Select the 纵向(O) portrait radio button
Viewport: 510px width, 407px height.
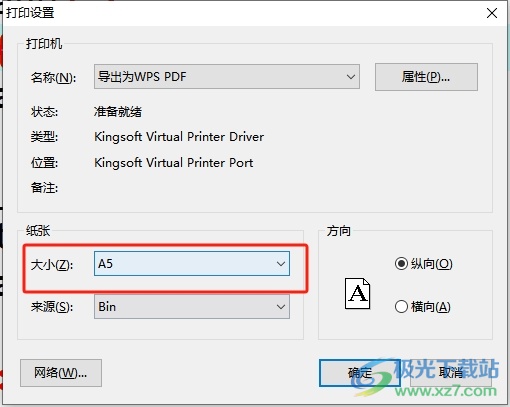point(401,264)
